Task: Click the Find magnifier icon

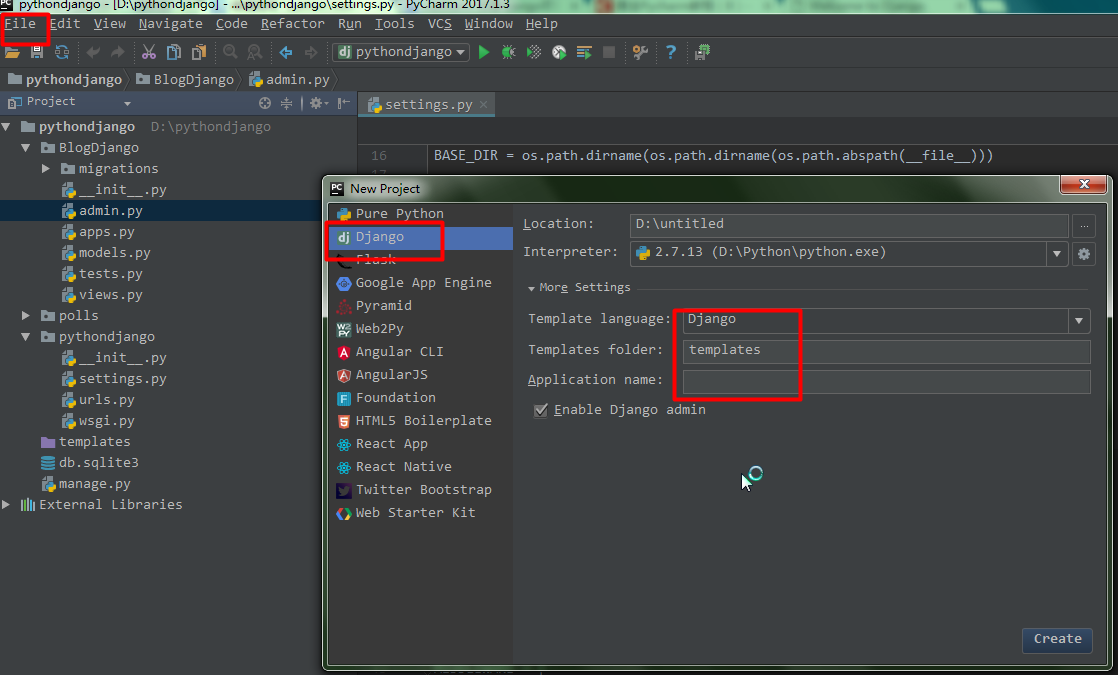Action: [x=230, y=52]
